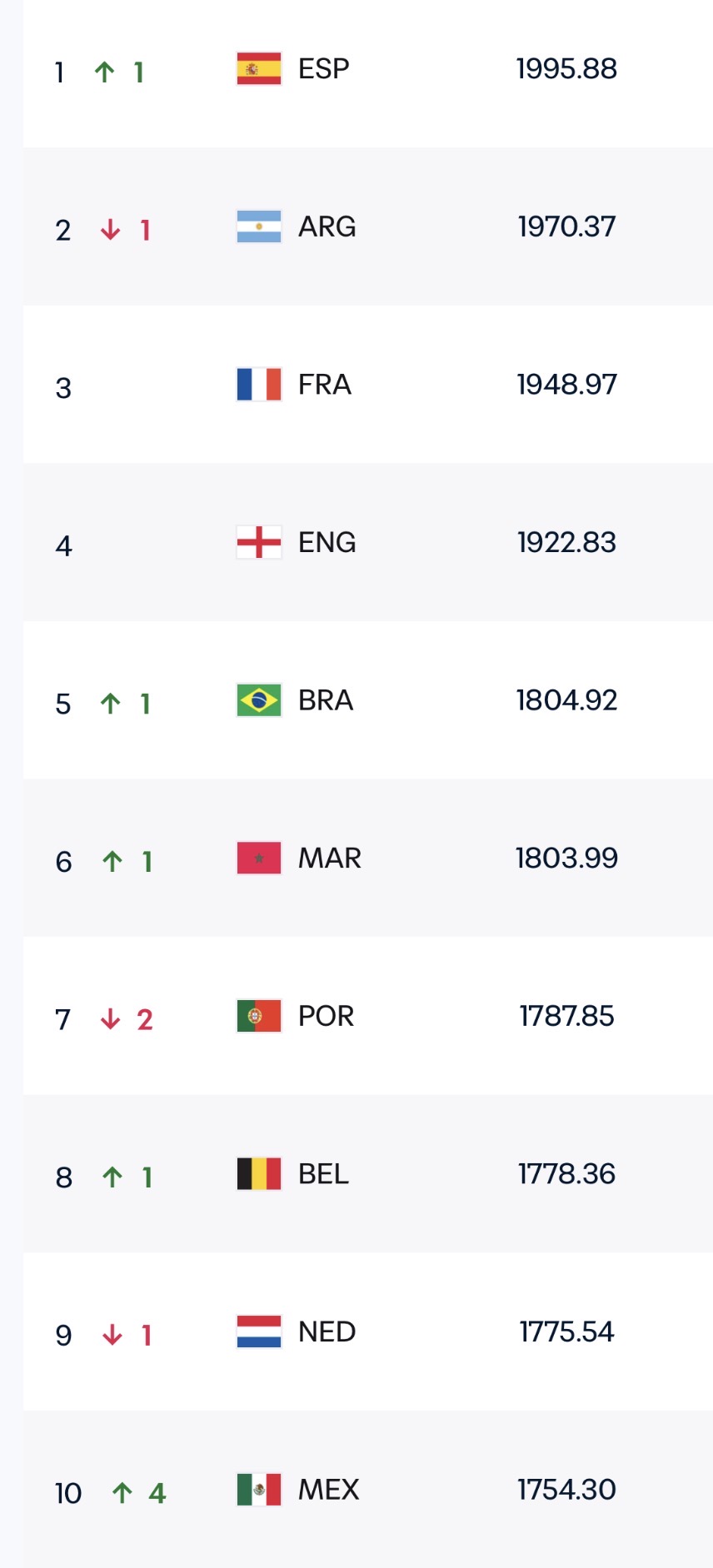Select the NED team name
This screenshot has height=1568, width=713.
pyautogui.click(x=327, y=1332)
